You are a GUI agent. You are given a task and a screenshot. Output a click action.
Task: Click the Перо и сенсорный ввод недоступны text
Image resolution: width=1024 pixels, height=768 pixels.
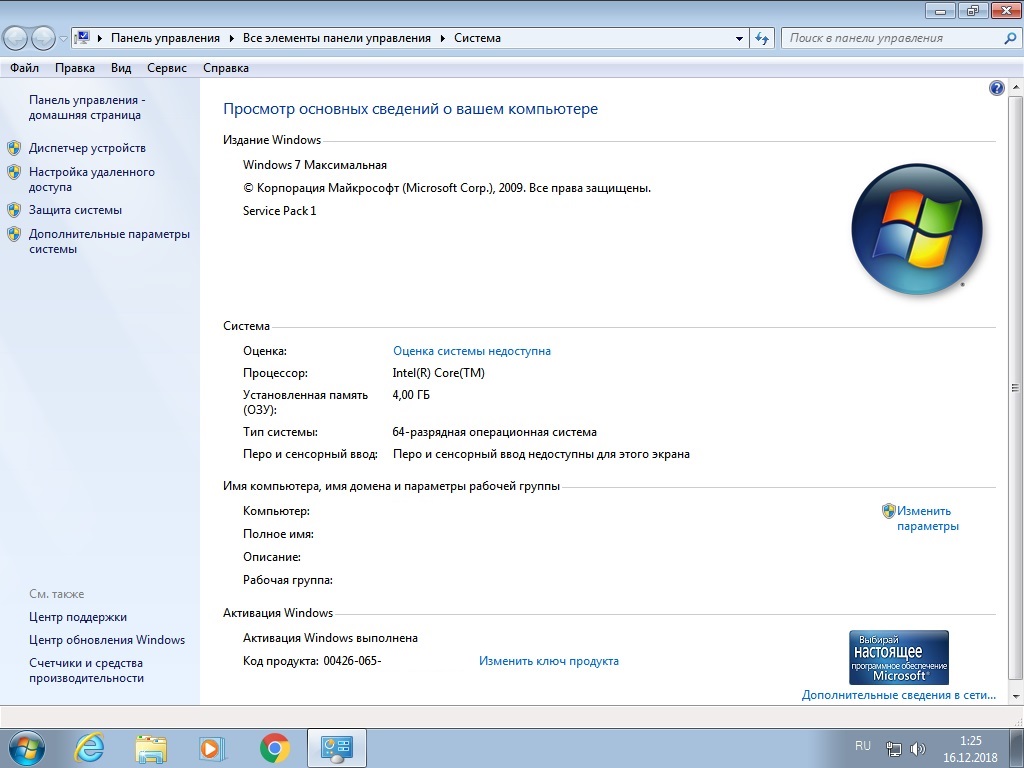[x=541, y=454]
